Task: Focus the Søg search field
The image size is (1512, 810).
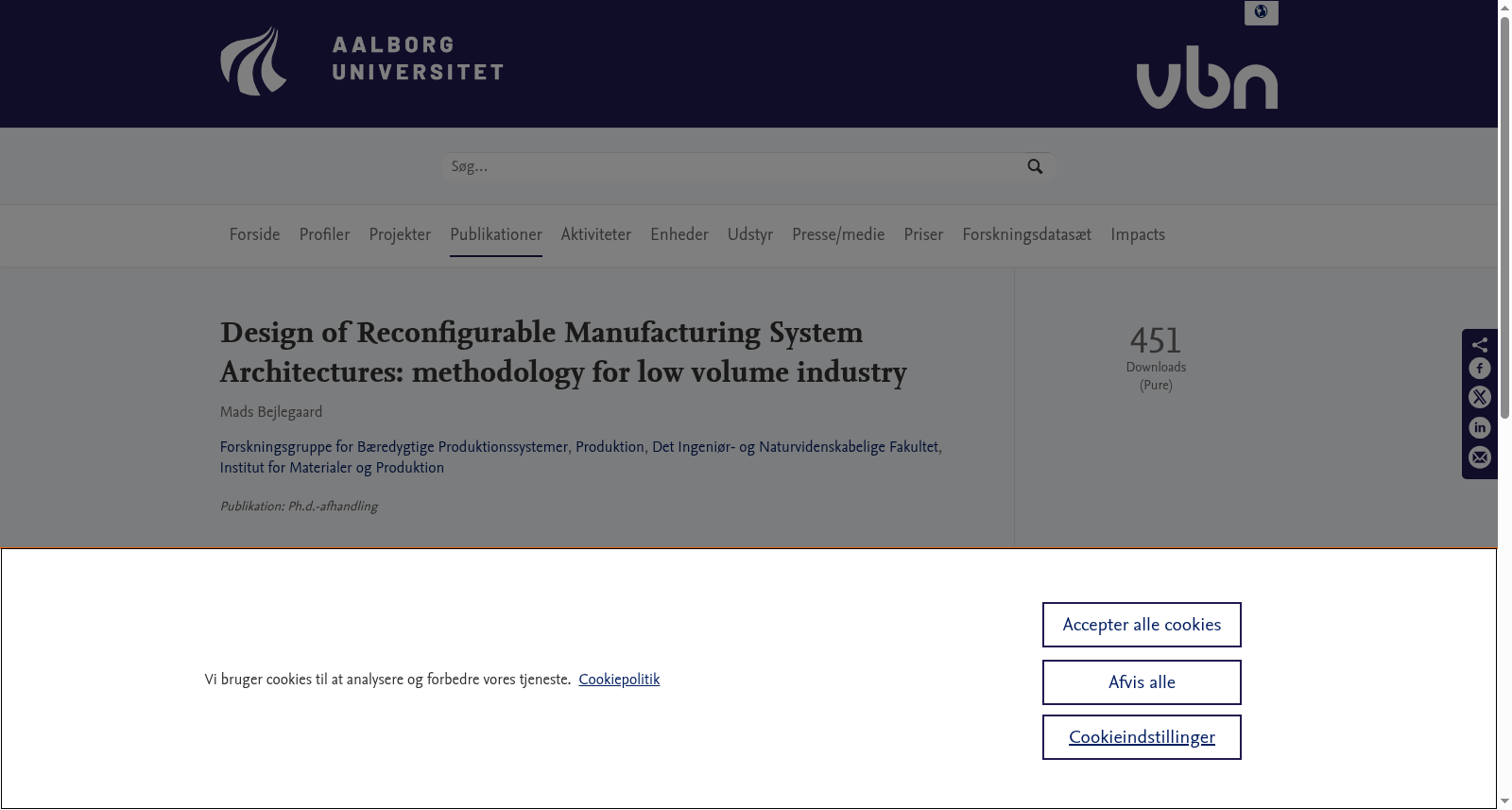Action: 733,166
